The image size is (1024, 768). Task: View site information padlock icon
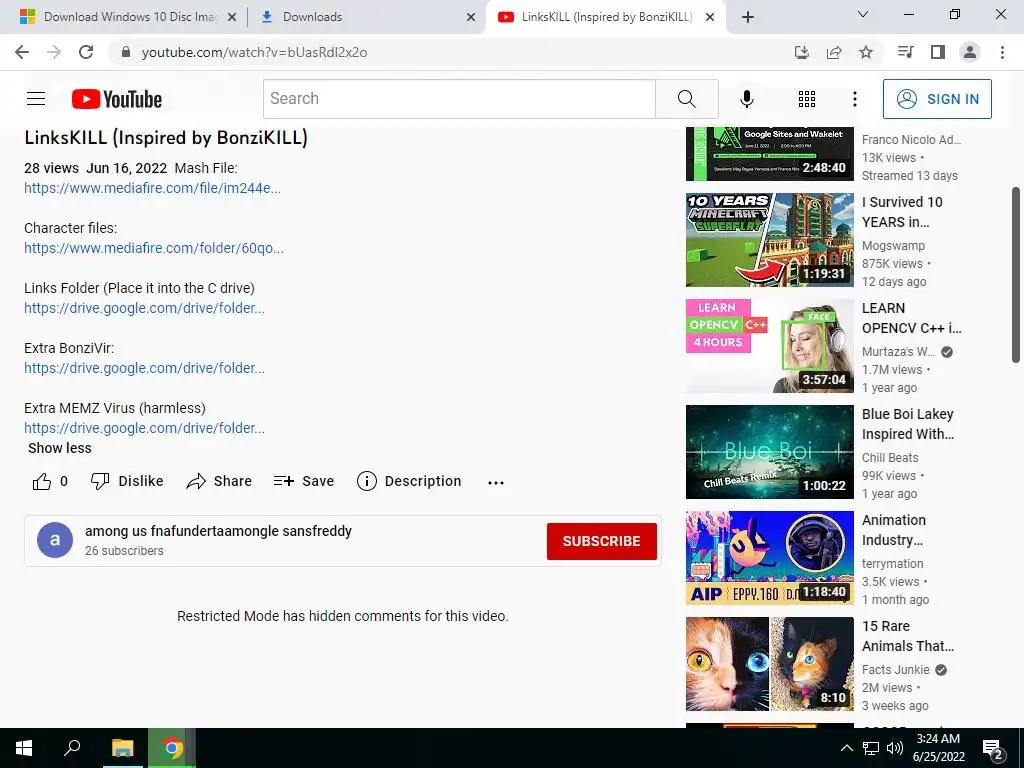pos(126,52)
